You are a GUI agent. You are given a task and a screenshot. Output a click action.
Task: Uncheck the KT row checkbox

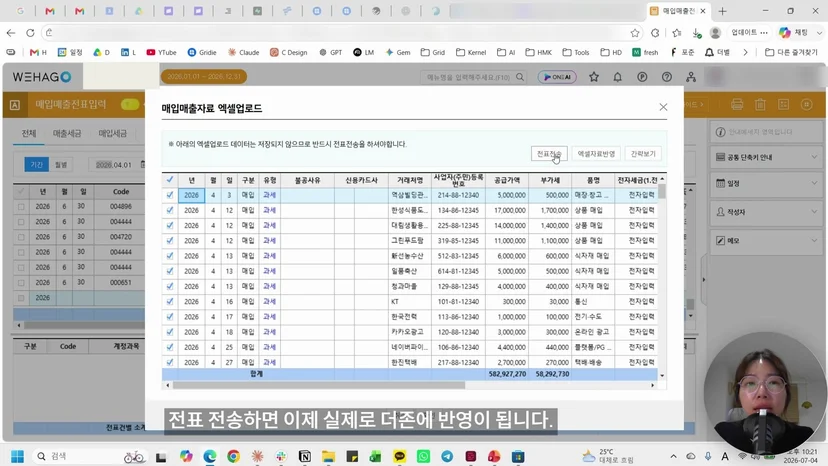pos(170,302)
